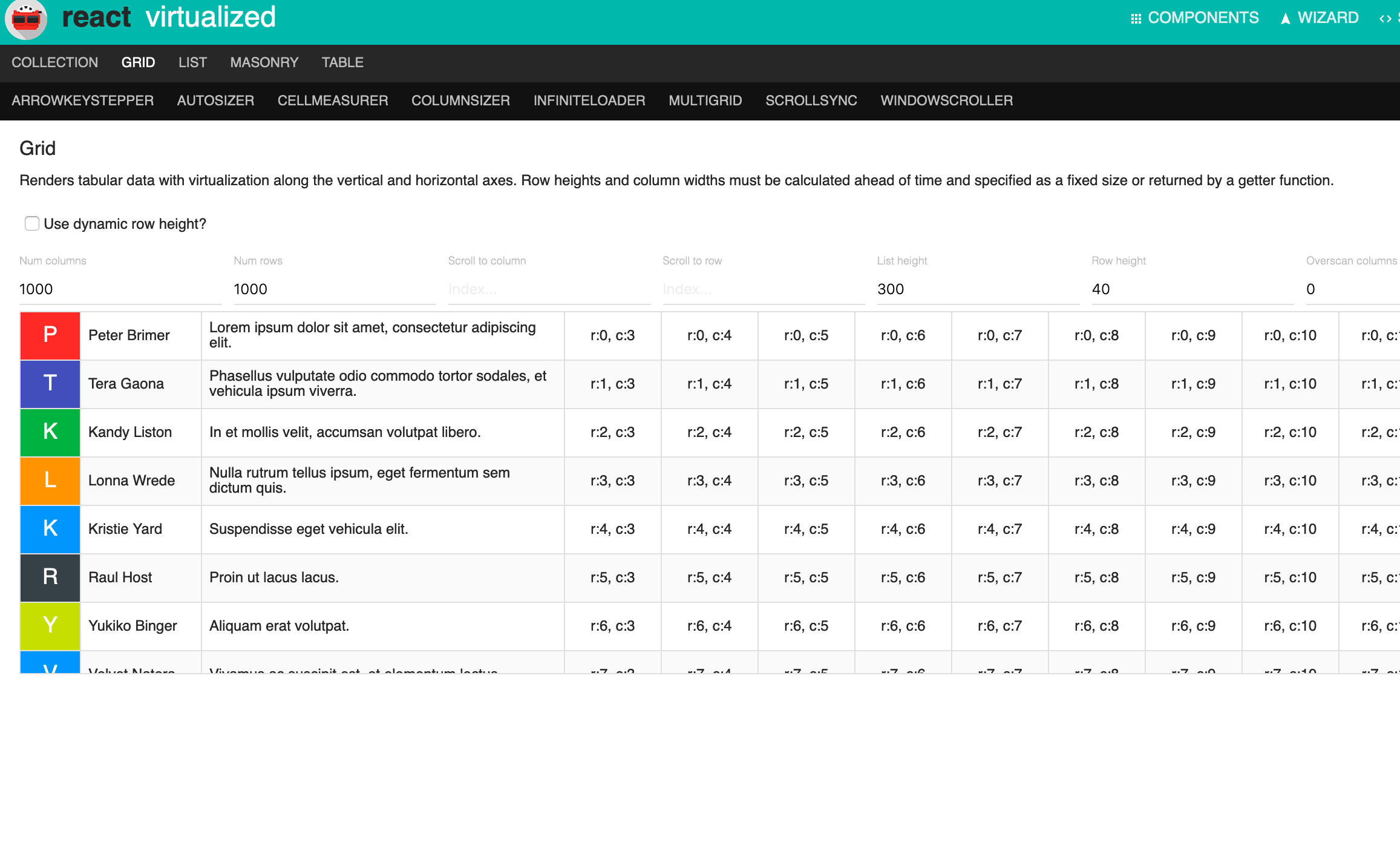Go to the Table tab
This screenshot has height=851, width=1400.
tap(342, 62)
